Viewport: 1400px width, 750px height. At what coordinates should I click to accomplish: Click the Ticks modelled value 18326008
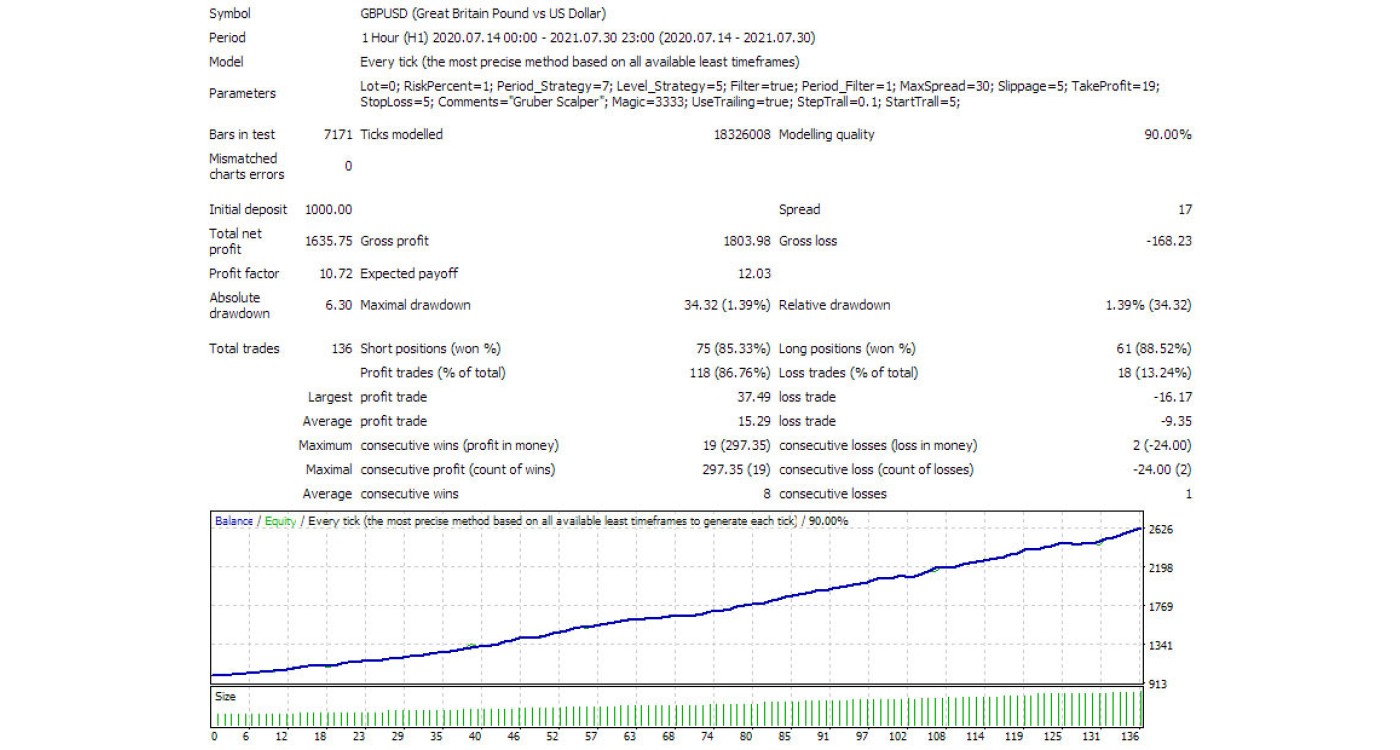pyautogui.click(x=736, y=134)
